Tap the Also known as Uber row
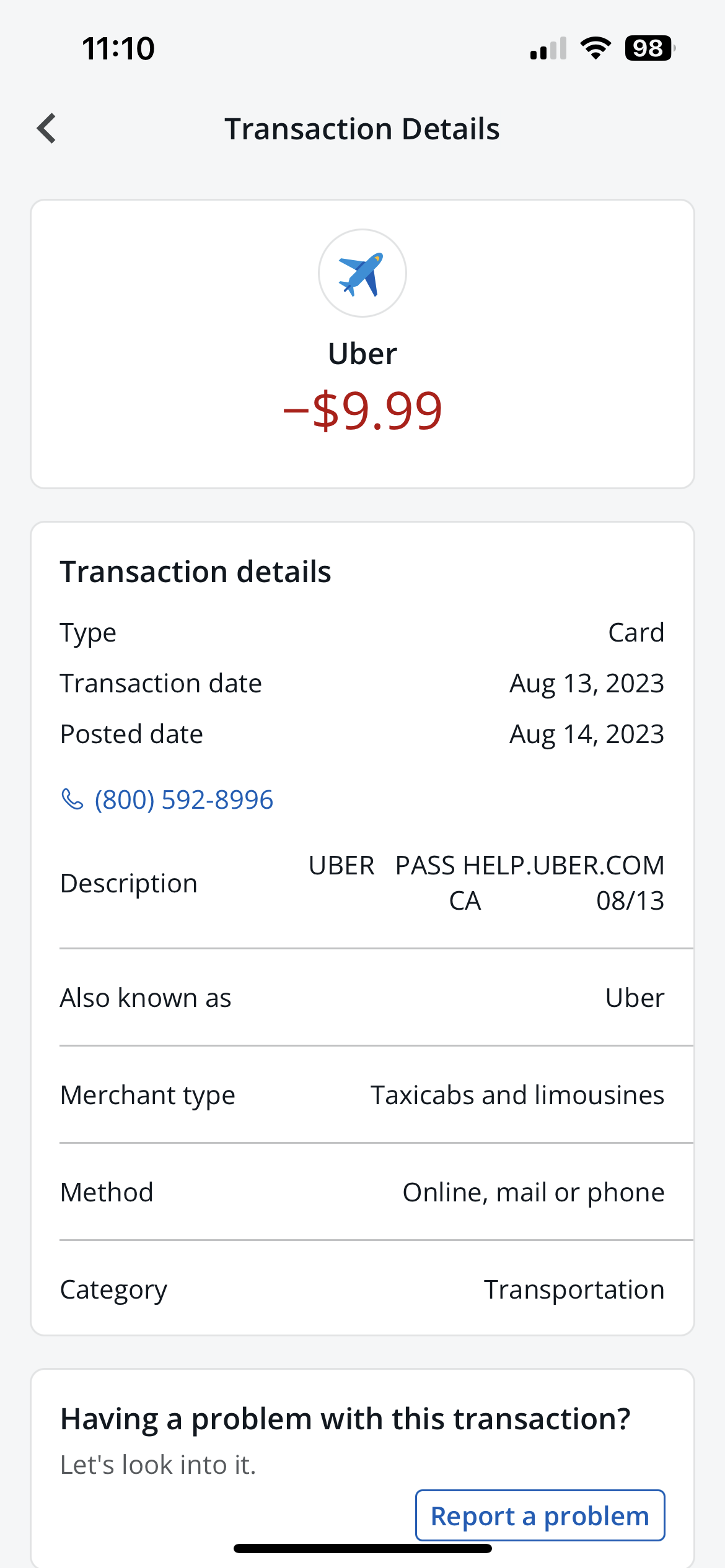This screenshot has width=725, height=1568. click(x=362, y=998)
